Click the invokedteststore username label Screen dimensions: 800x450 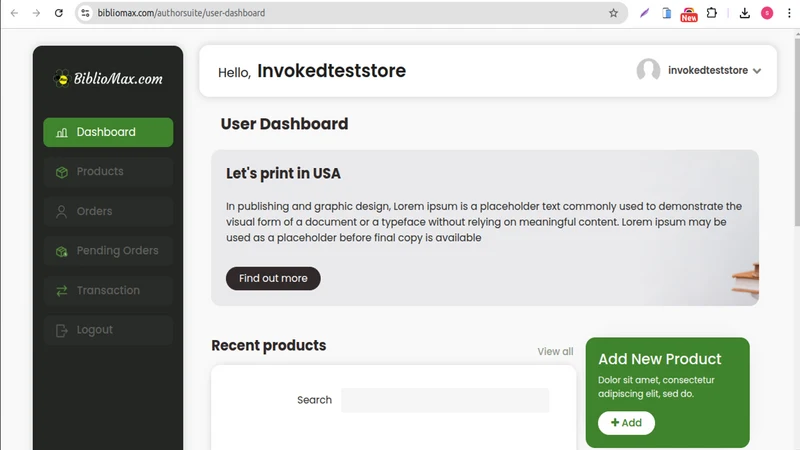[708, 70]
